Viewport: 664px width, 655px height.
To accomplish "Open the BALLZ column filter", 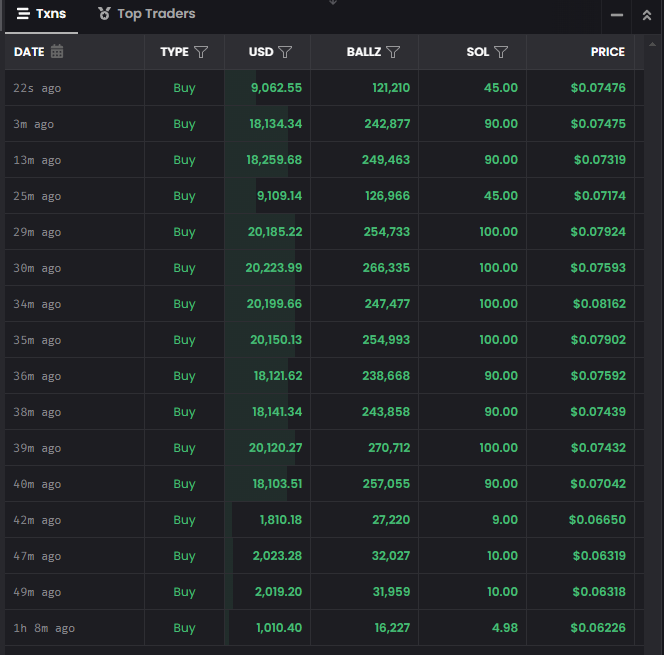I will (x=393, y=52).
